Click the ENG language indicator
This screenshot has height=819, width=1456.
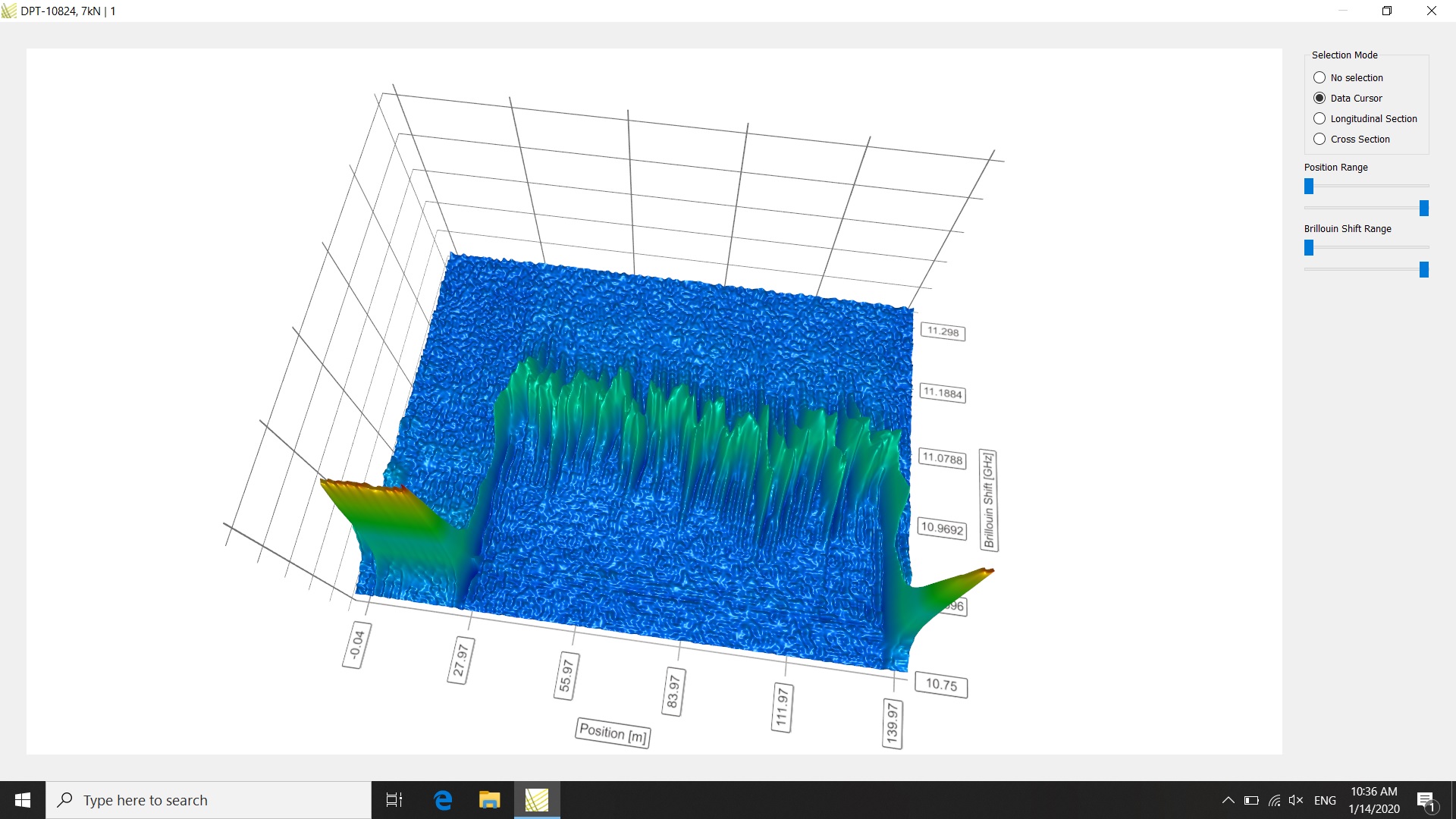point(1325,800)
